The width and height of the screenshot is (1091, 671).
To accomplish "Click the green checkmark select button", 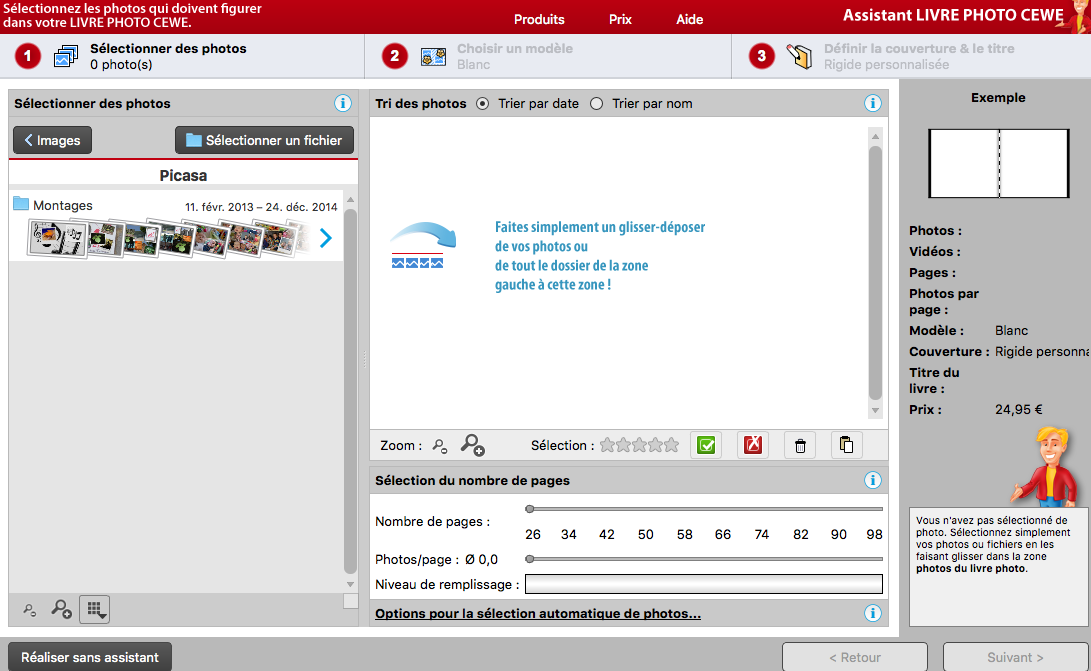I will click(706, 445).
